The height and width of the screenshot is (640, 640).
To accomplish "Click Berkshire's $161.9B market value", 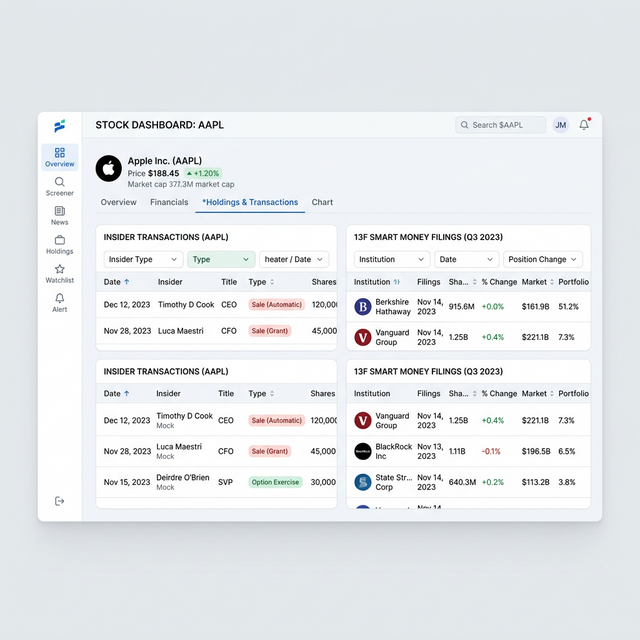I will point(536,307).
